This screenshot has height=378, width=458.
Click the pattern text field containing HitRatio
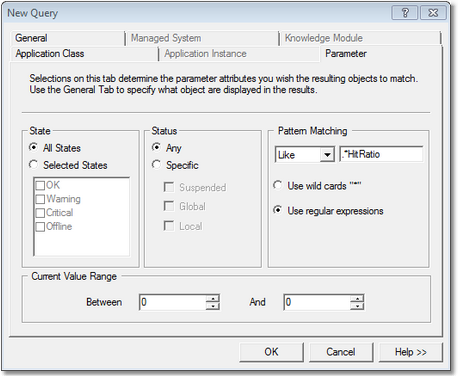381,154
